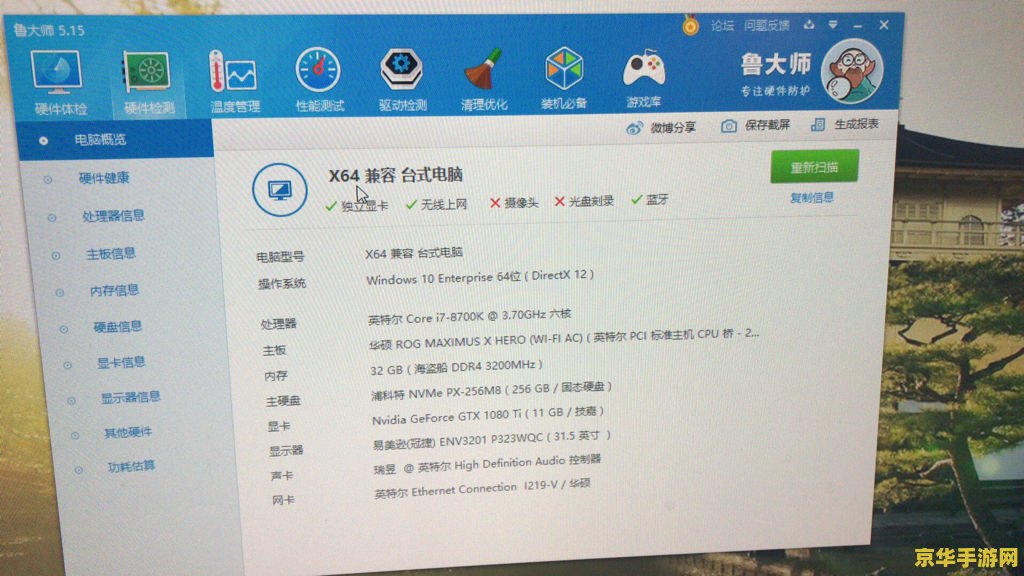Select 硬件健康 in the sidebar
Image resolution: width=1024 pixels, height=576 pixels.
pos(104,178)
